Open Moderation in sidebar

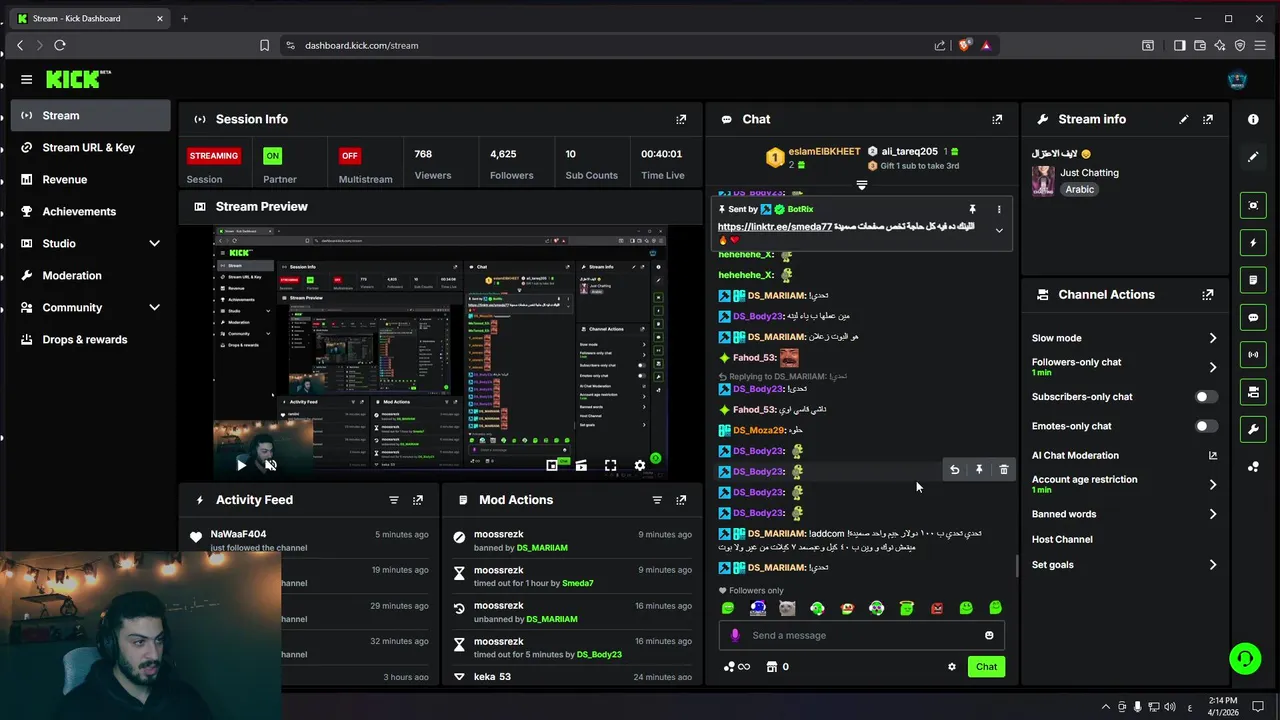(91, 275)
